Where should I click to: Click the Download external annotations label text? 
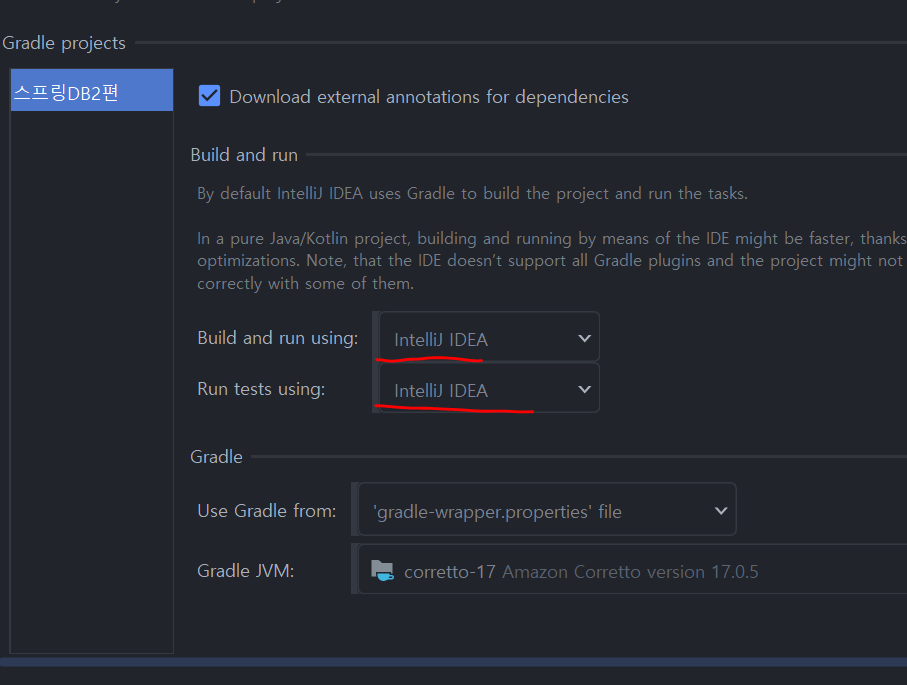click(x=429, y=97)
